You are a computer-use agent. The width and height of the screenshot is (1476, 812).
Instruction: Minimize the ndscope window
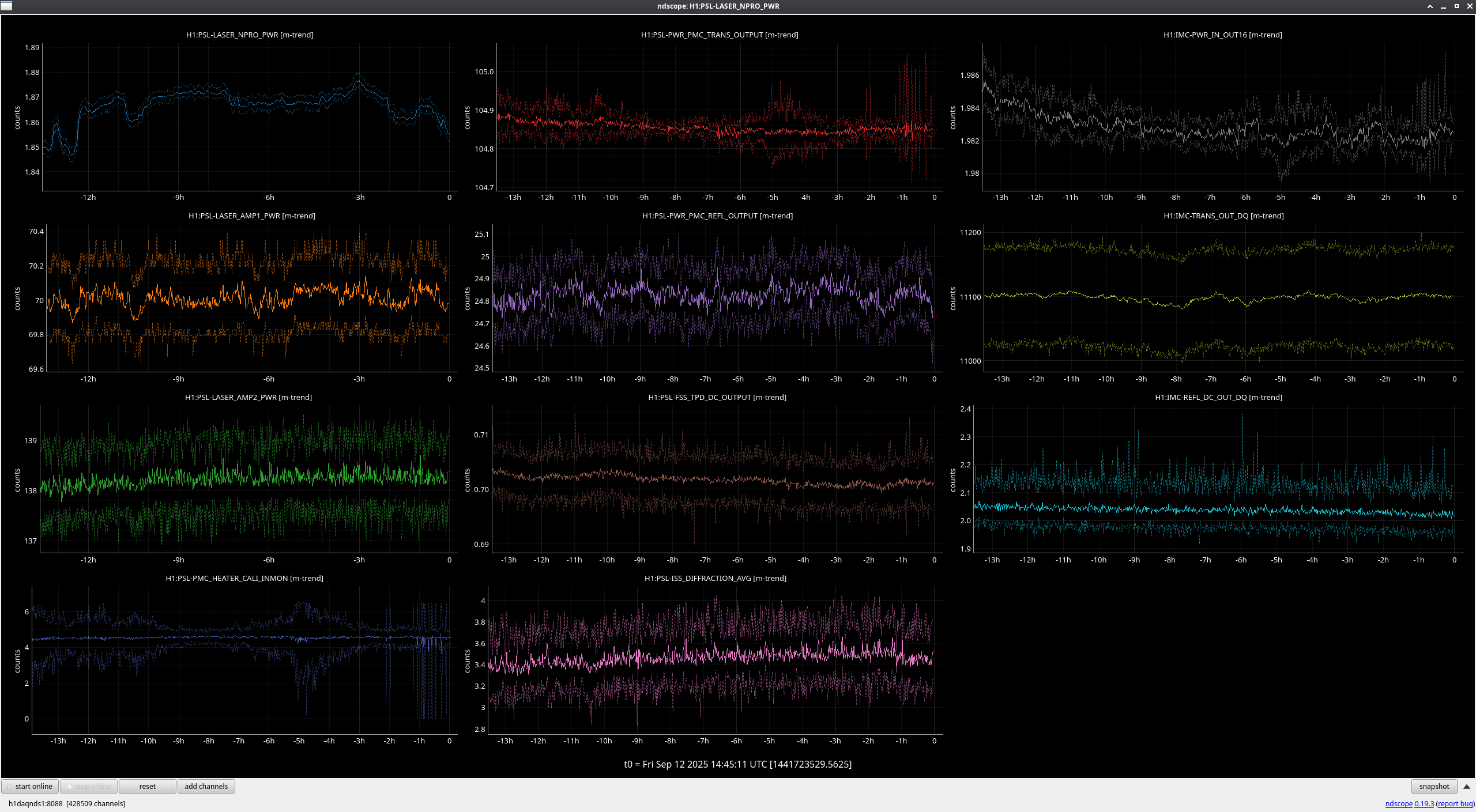[x=1443, y=6]
